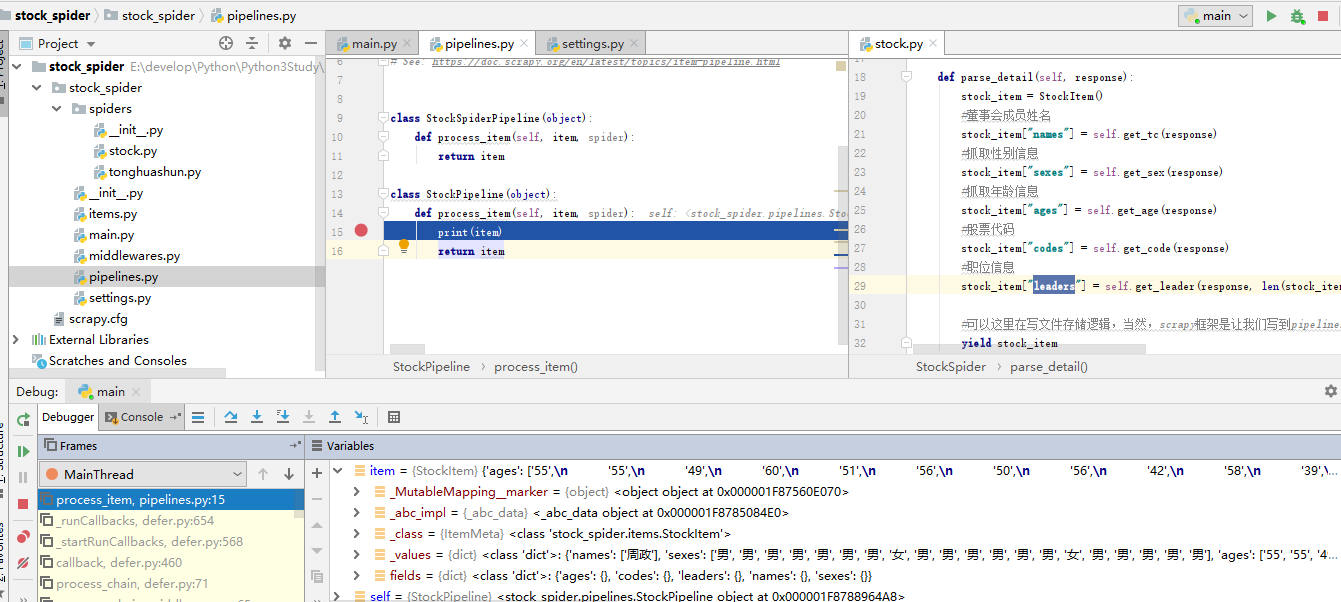Locate current file with Project crosshair icon
Viewport: 1341px width, 602px height.
pos(226,43)
